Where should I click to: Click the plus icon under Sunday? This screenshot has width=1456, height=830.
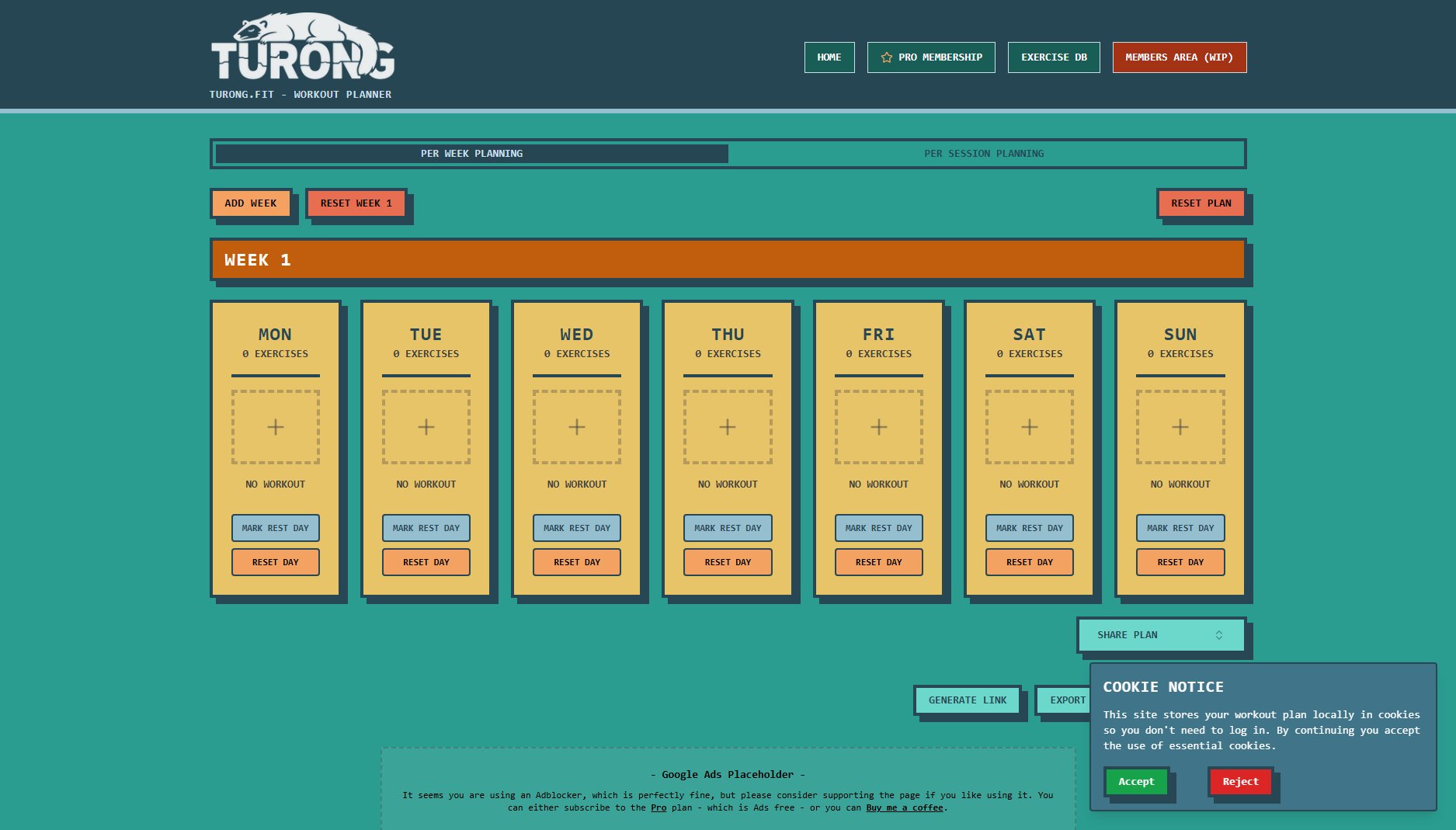pyautogui.click(x=1180, y=427)
